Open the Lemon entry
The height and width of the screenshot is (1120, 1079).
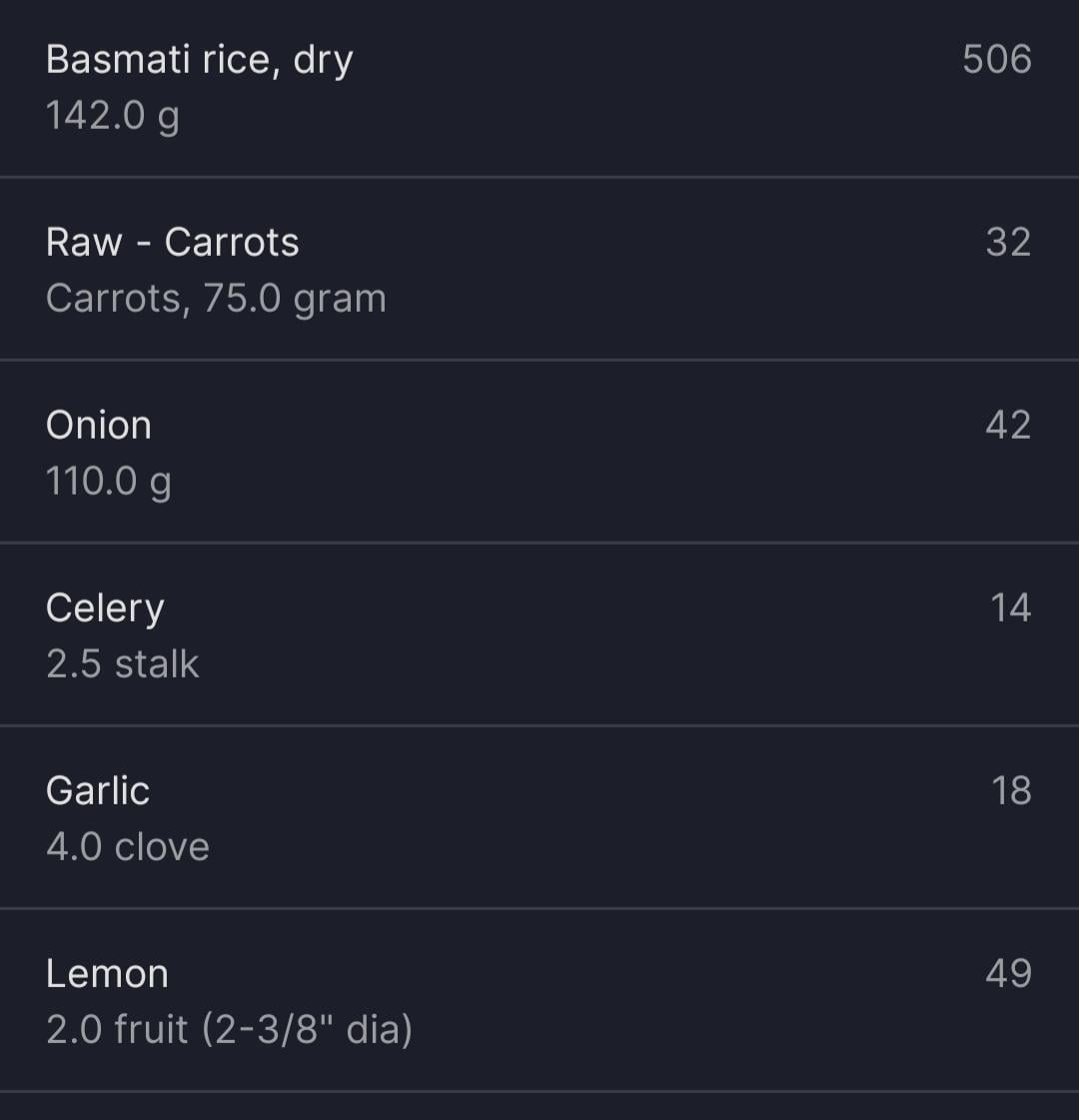107,974
